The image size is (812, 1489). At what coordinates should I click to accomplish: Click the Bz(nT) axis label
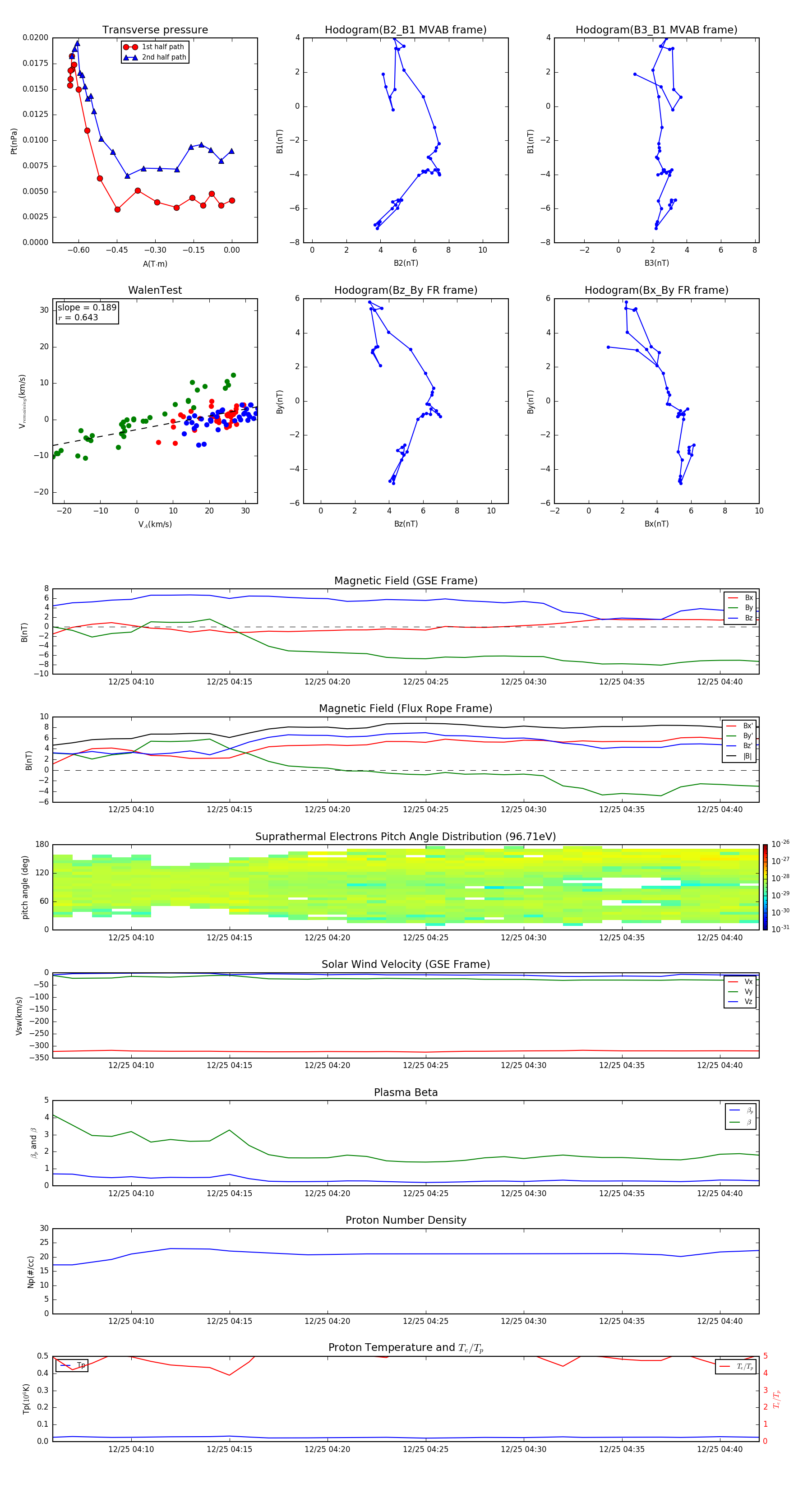pyautogui.click(x=406, y=524)
